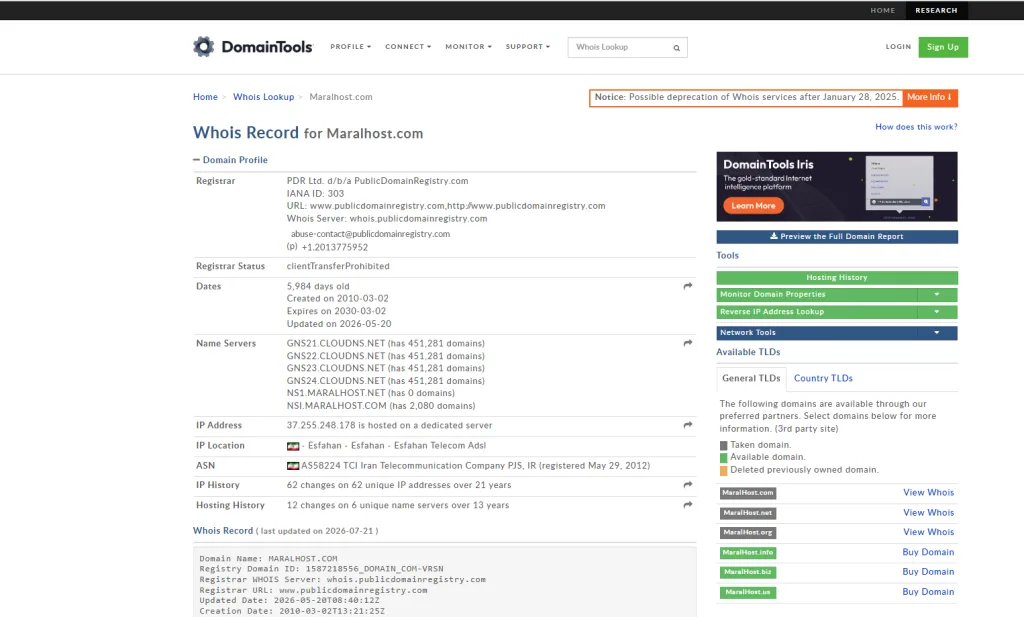The image size is (1024, 617).
Task: Expand Monitor Domain Properties arrow
Action: [937, 294]
